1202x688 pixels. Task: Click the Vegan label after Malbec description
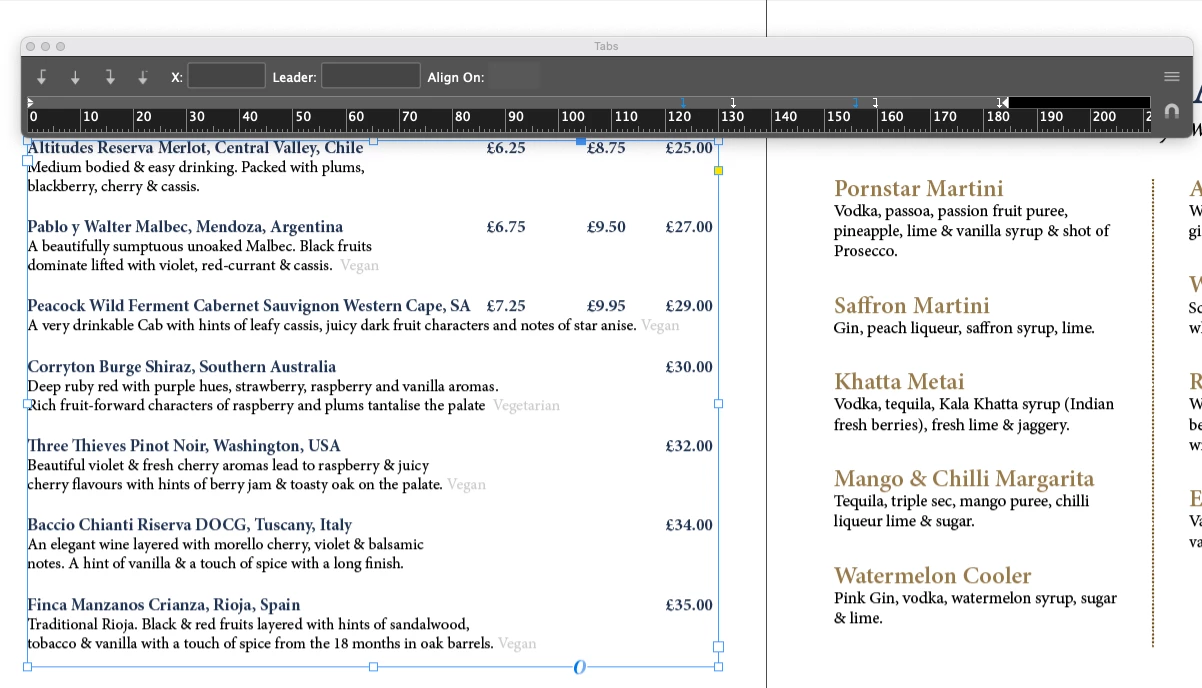click(x=359, y=265)
